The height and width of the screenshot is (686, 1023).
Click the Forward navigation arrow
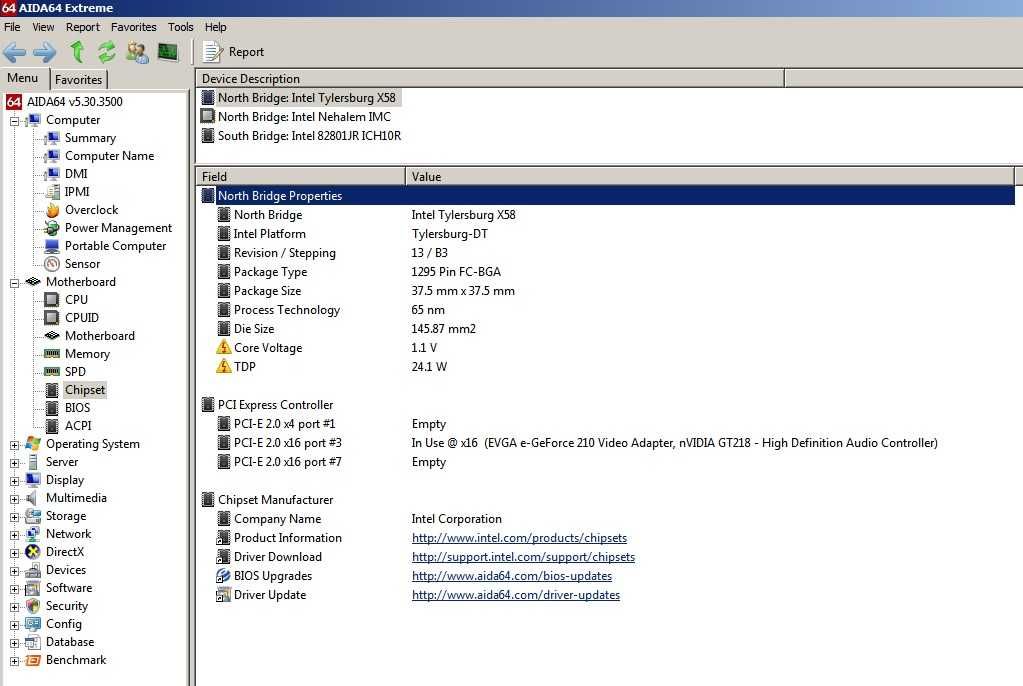click(x=44, y=52)
